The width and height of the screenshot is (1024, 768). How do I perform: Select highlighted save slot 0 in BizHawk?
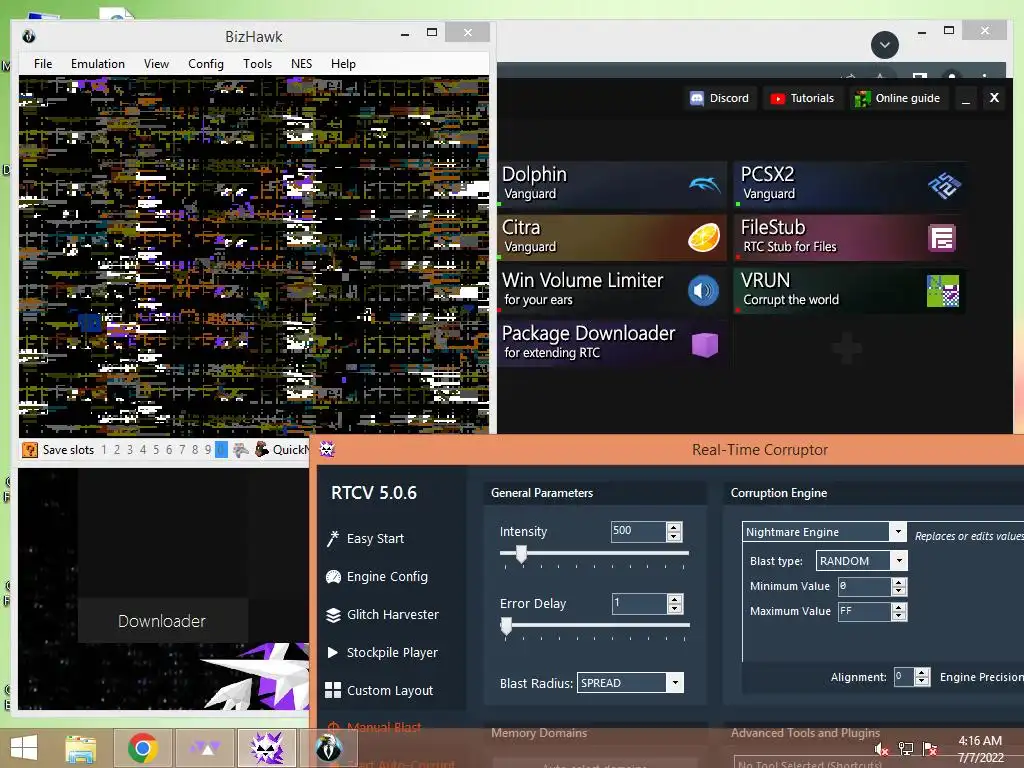tap(221, 450)
